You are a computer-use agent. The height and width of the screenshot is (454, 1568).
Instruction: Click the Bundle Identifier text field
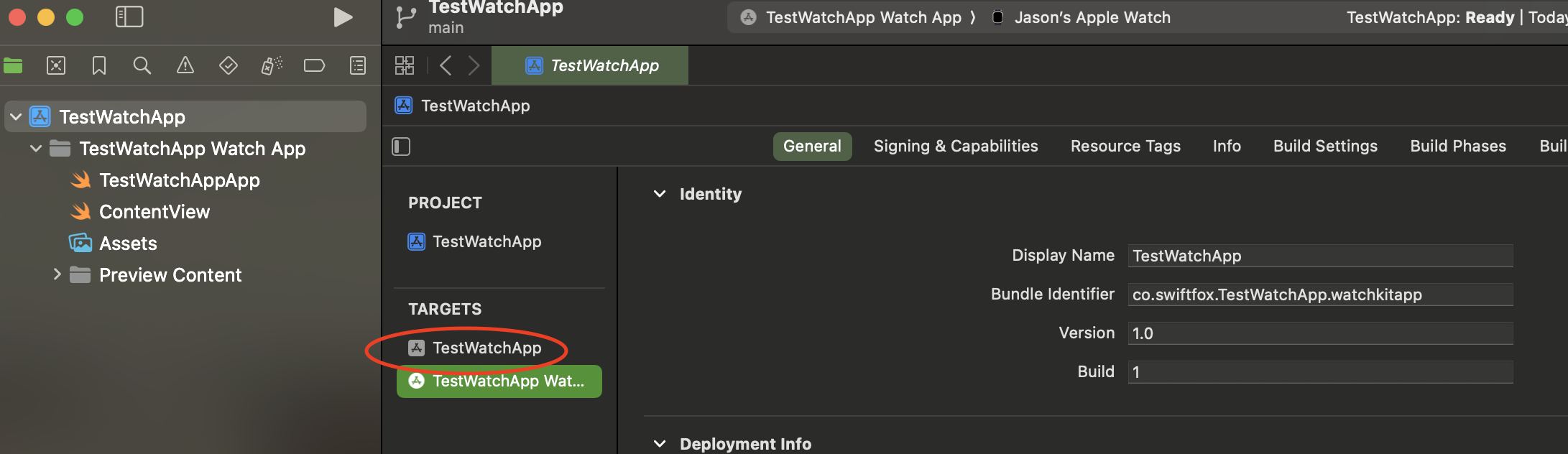(1319, 295)
